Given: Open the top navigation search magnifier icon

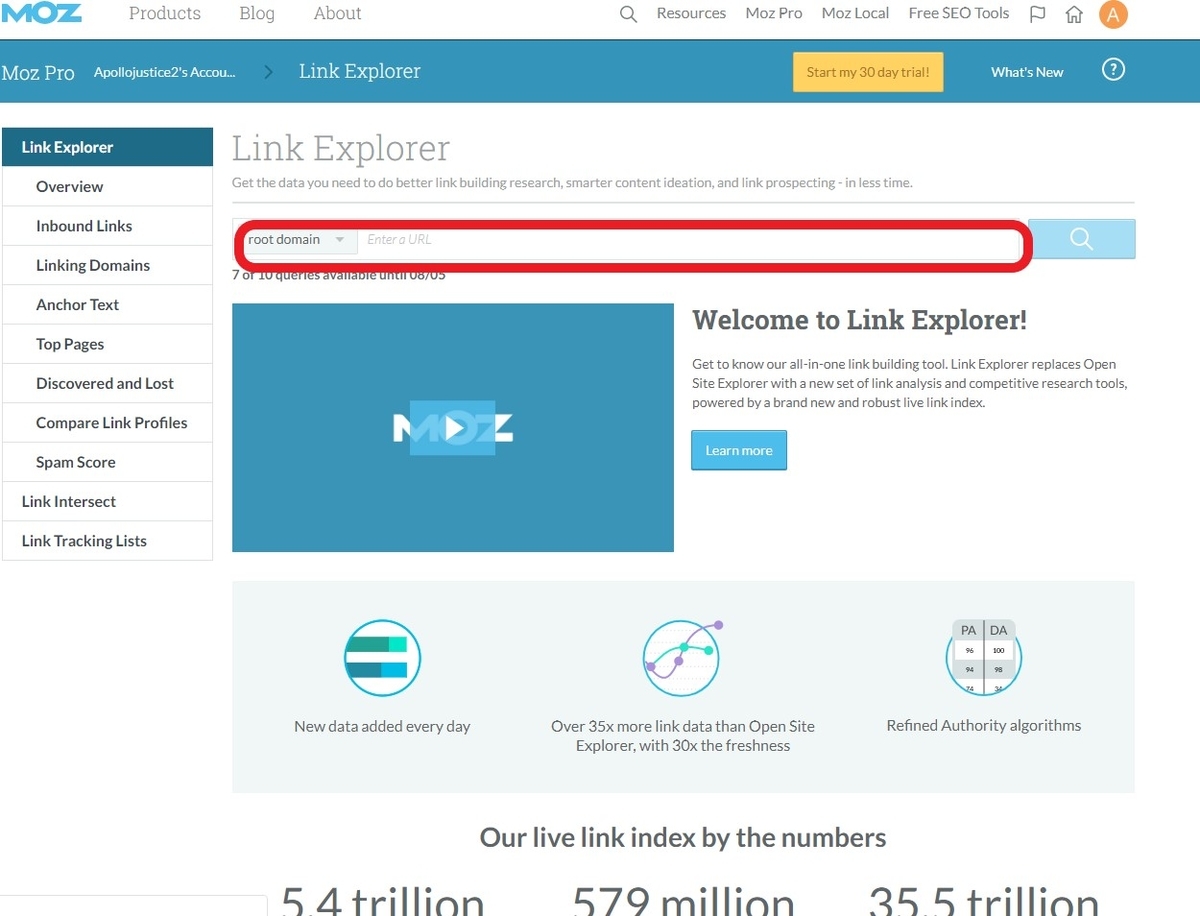Looking at the screenshot, I should coord(628,14).
